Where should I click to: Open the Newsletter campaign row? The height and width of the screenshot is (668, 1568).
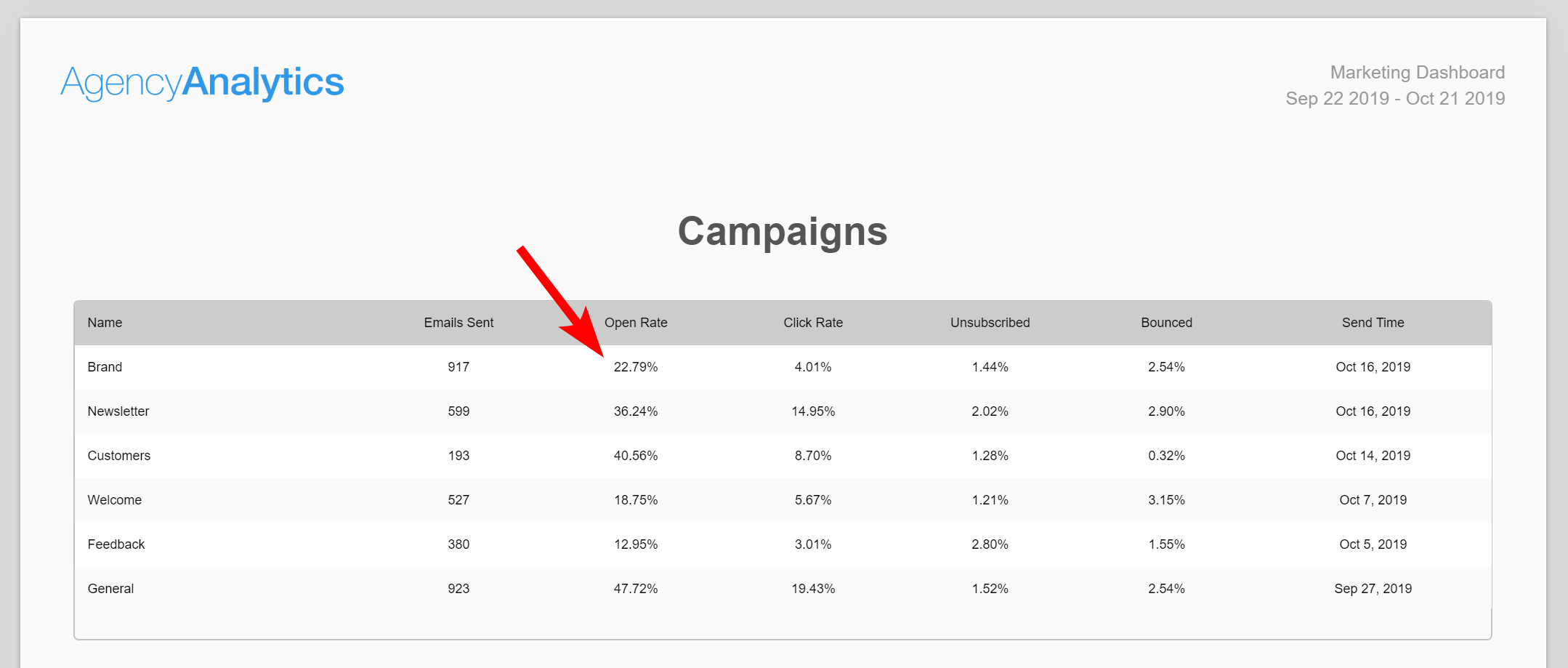783,411
